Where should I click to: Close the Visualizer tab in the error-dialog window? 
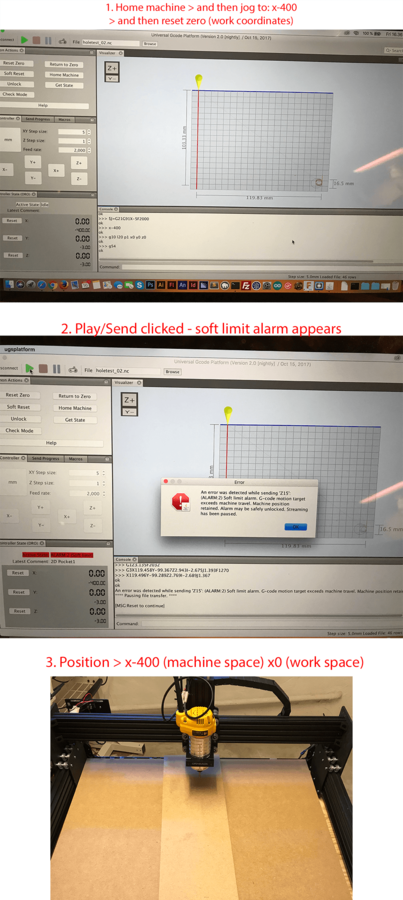pyautogui.click(x=139, y=383)
